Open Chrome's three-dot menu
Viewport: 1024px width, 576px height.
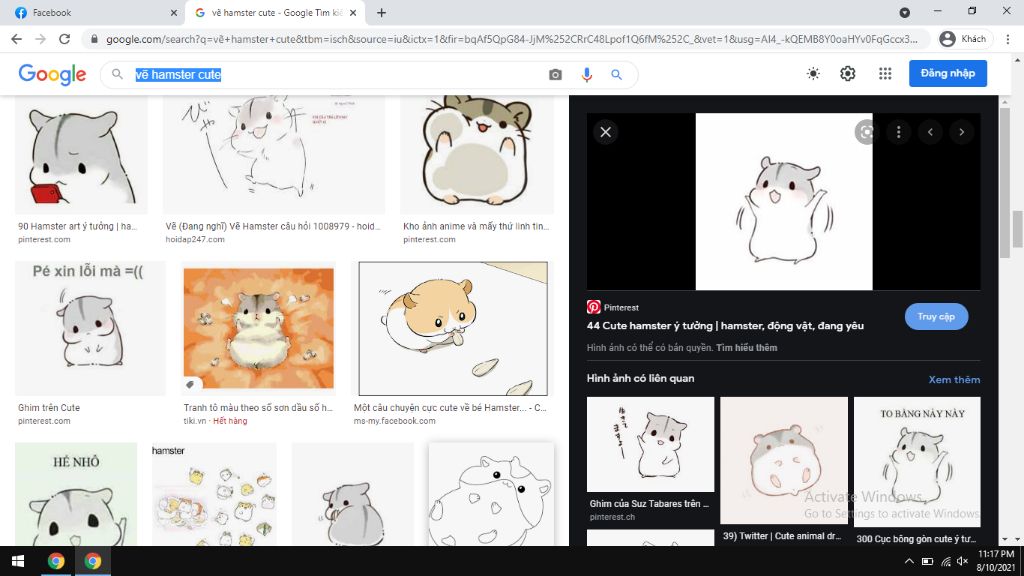1008,39
